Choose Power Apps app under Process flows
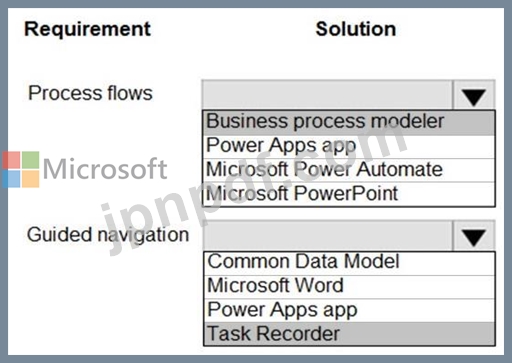 349,146
